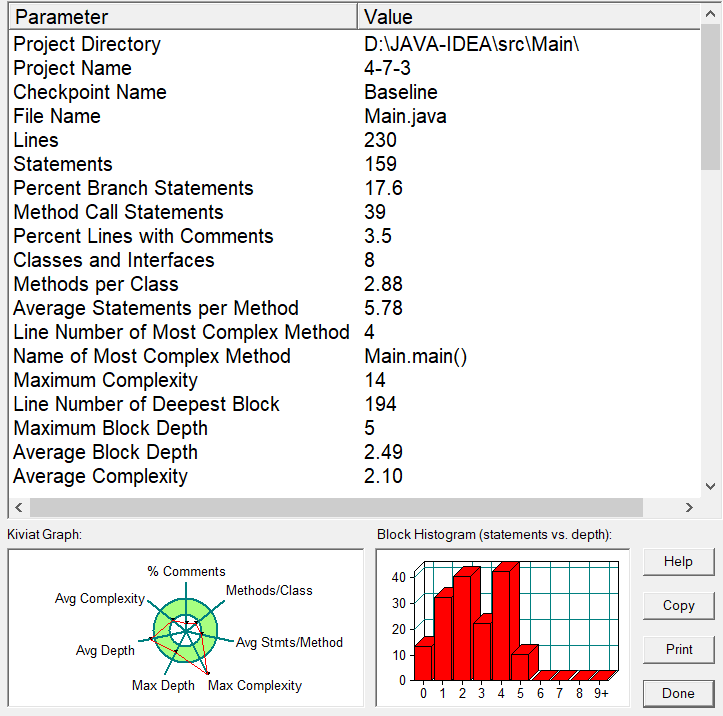The image size is (723, 716).
Task: Click the Main.main() value
Action: coord(415,356)
